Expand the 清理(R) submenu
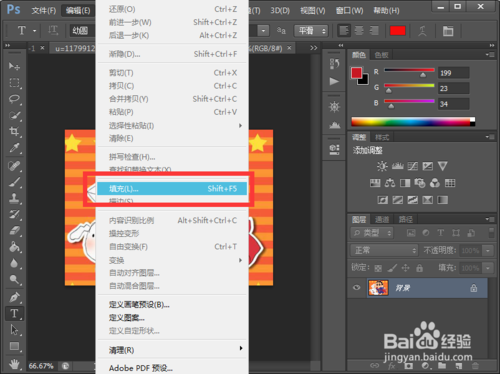The width and height of the screenshot is (500, 374). 173,350
